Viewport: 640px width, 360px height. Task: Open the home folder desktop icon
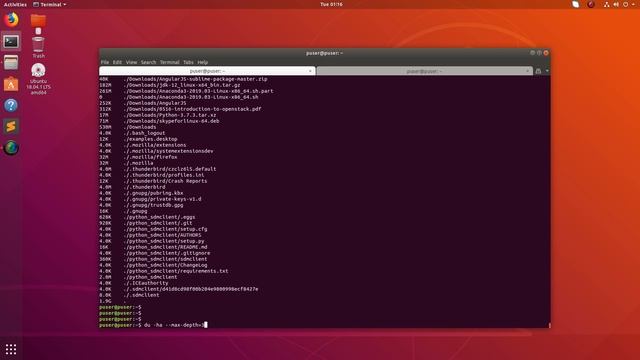(38, 20)
